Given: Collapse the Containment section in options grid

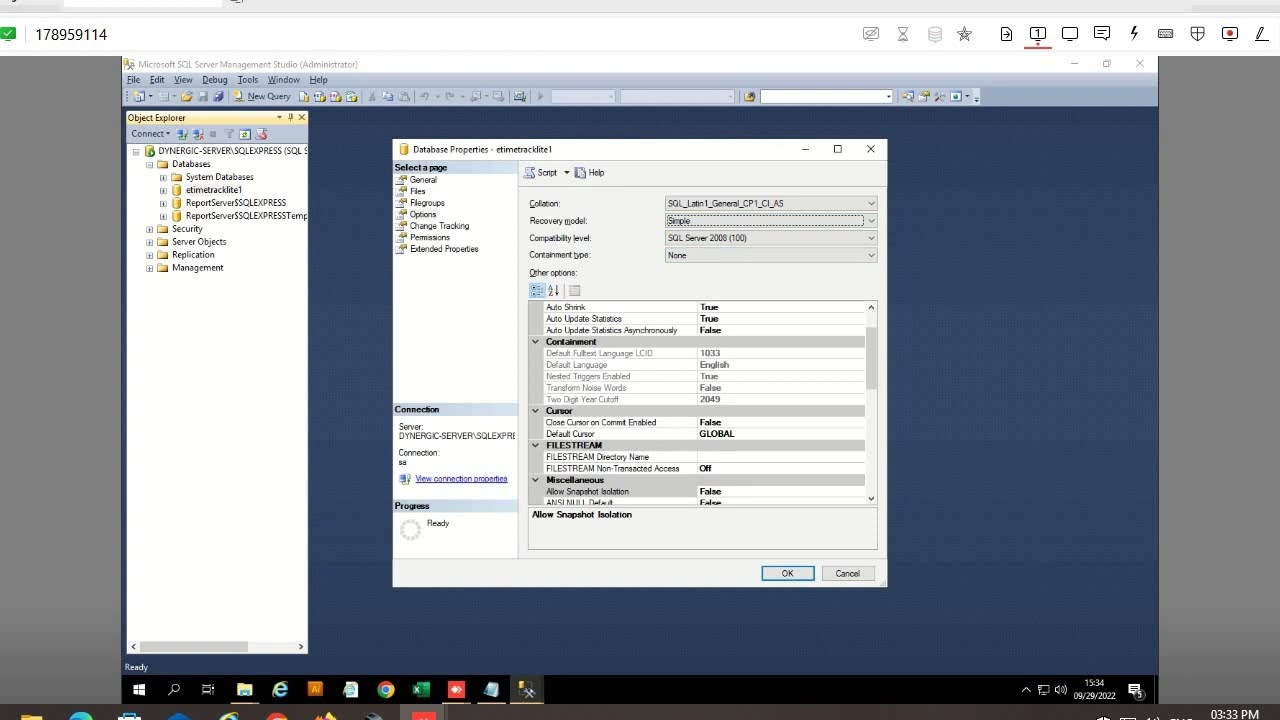Looking at the screenshot, I should [x=535, y=342].
